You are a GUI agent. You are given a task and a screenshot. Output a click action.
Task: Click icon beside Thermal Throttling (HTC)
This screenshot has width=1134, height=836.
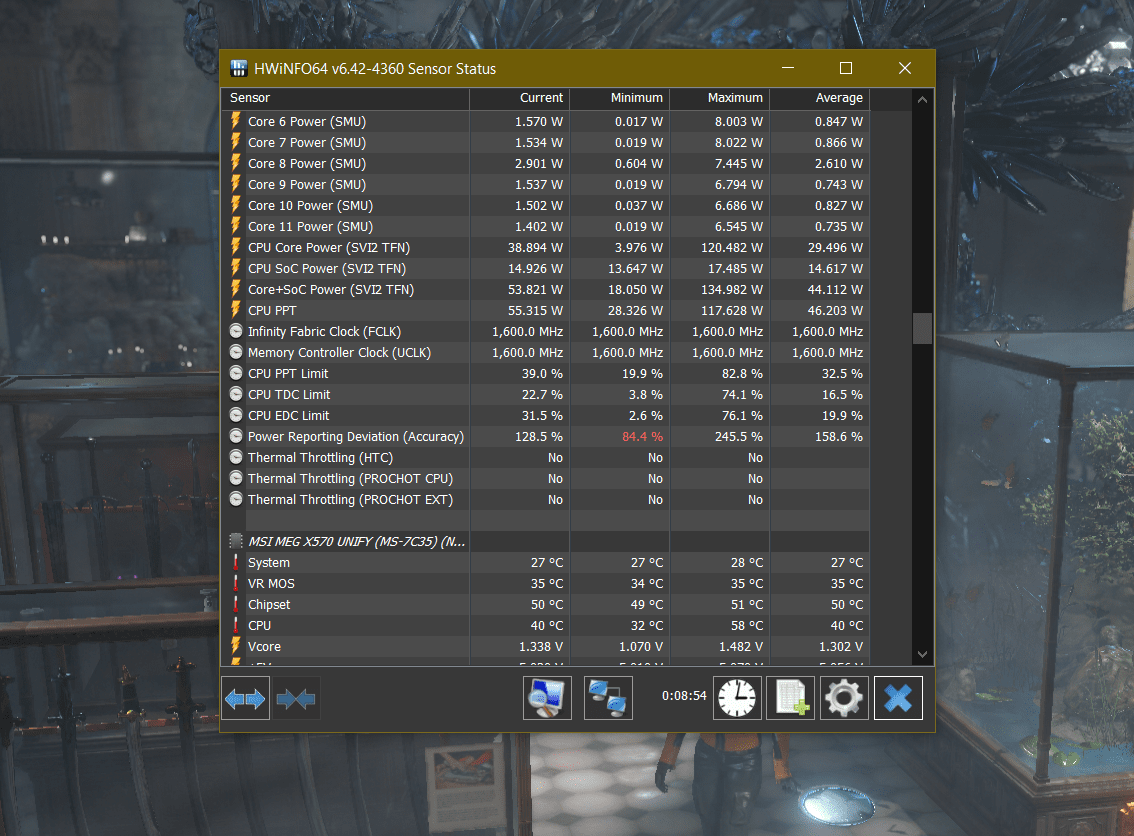click(x=236, y=457)
